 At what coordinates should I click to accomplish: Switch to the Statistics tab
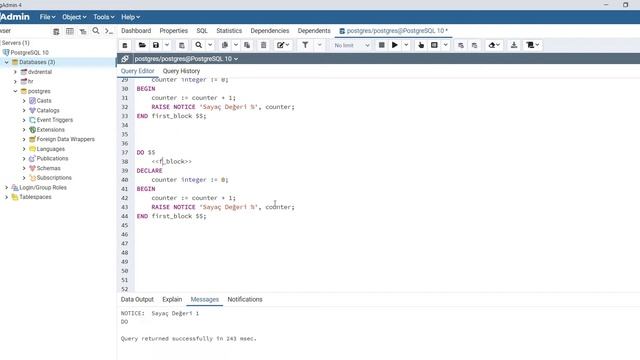[x=229, y=31]
